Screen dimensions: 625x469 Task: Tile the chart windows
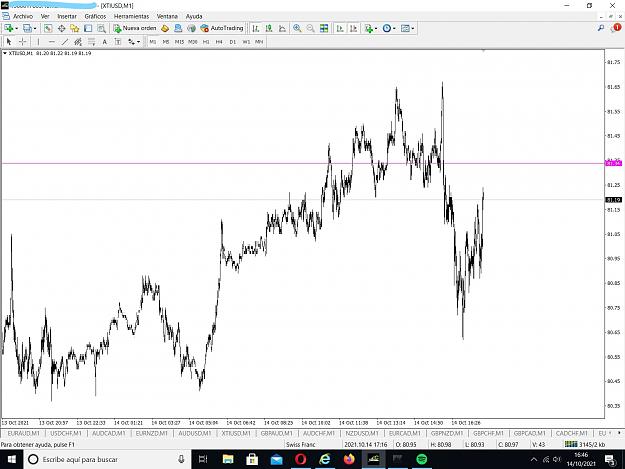324,28
